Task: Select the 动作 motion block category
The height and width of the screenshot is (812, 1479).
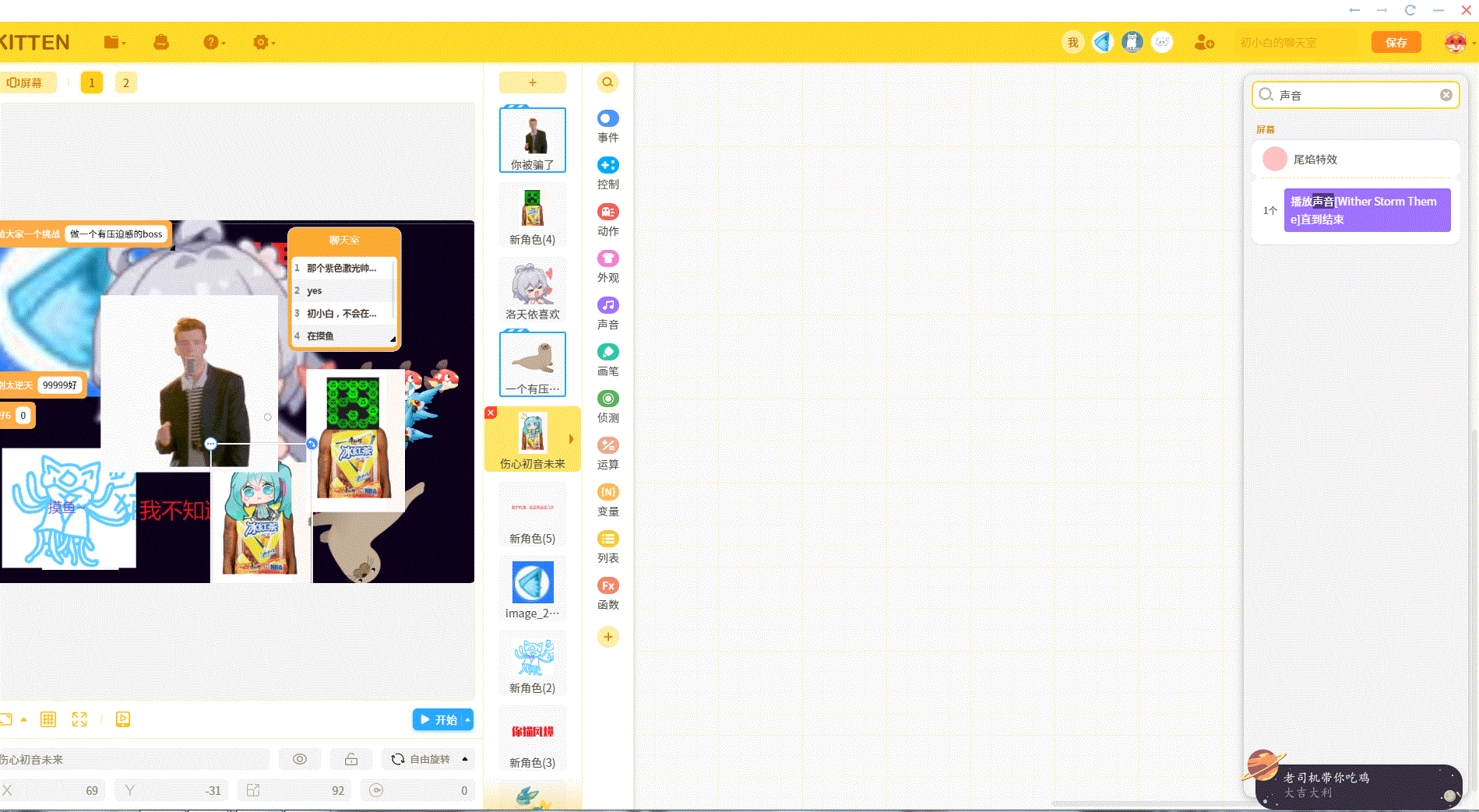Action: 608,220
